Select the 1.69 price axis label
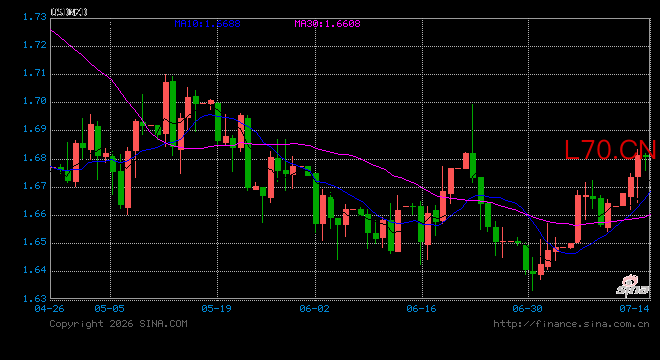 click(x=35, y=129)
